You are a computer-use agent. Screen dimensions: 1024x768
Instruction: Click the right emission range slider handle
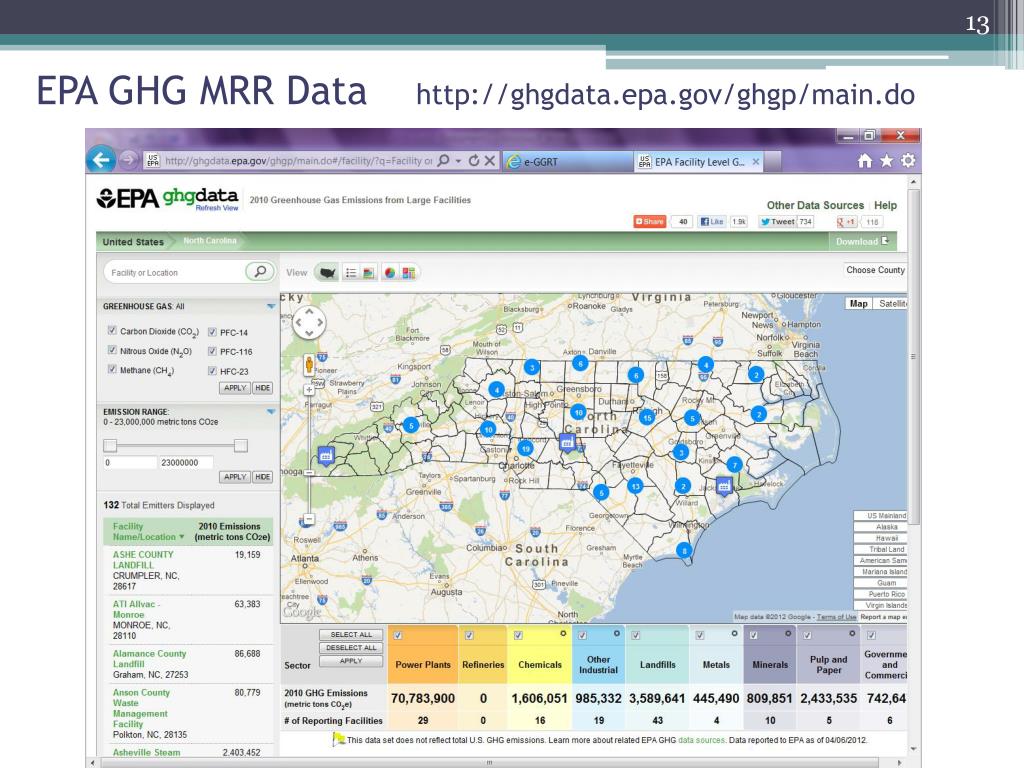(x=241, y=445)
